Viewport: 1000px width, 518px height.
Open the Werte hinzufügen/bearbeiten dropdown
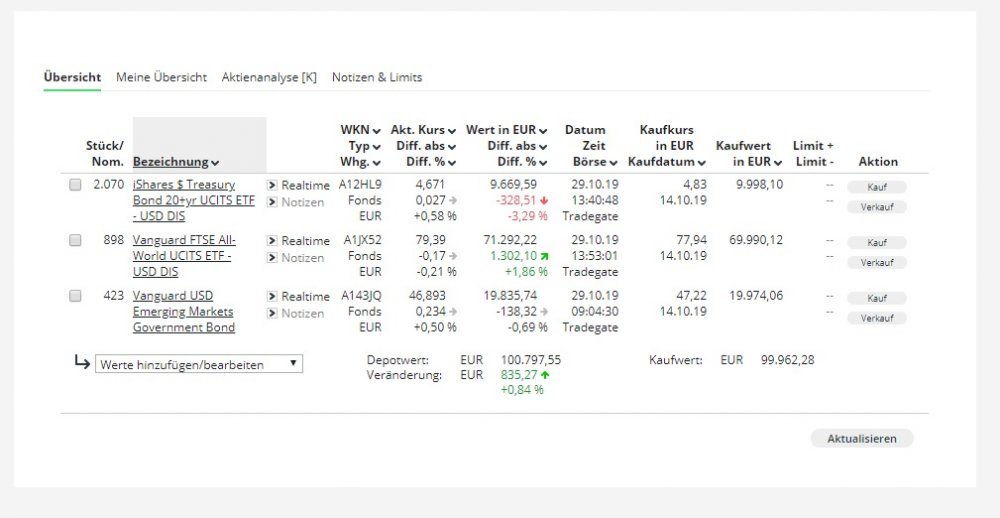pos(199,365)
